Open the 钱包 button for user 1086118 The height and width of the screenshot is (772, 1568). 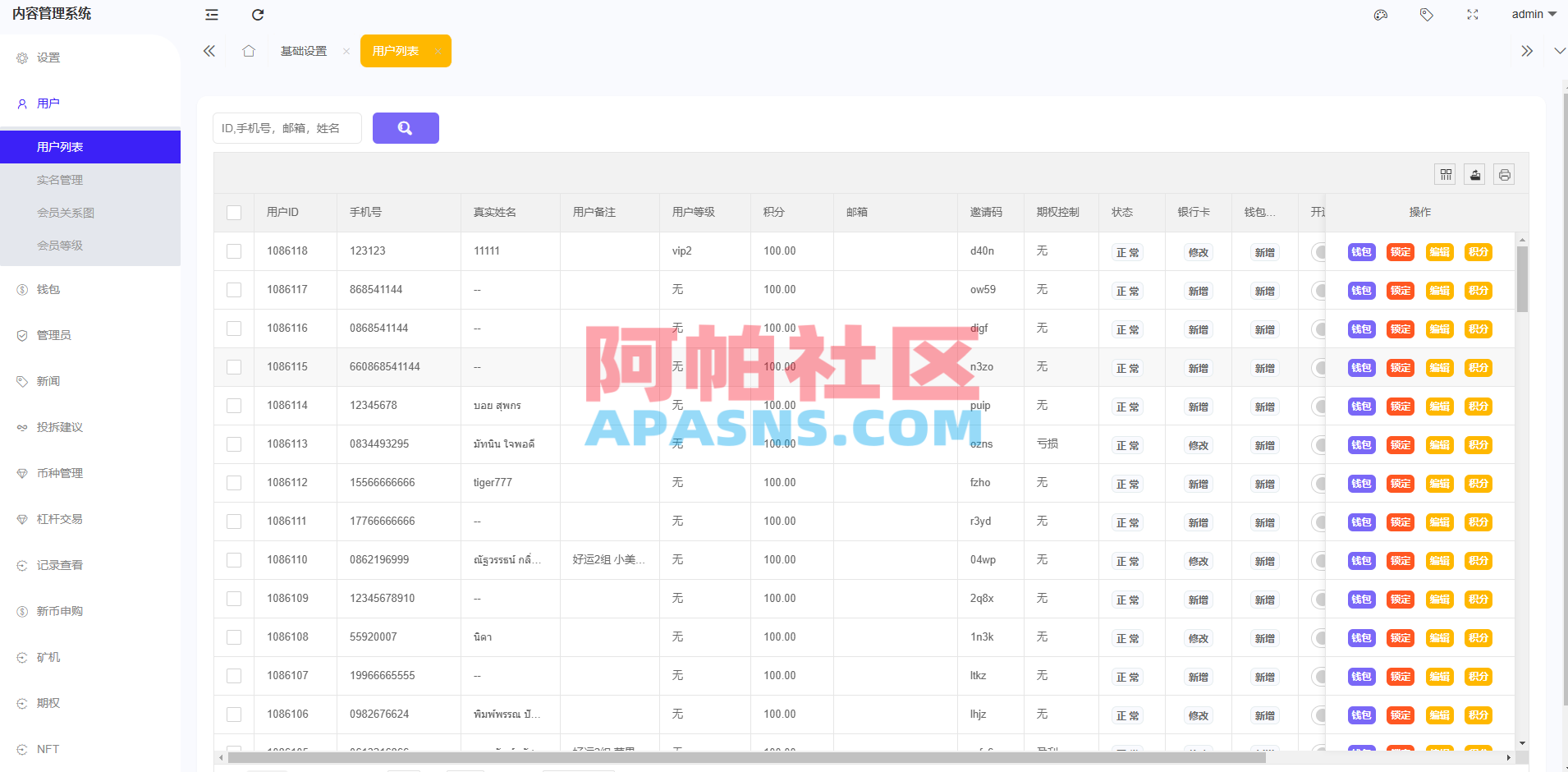[1361, 252]
